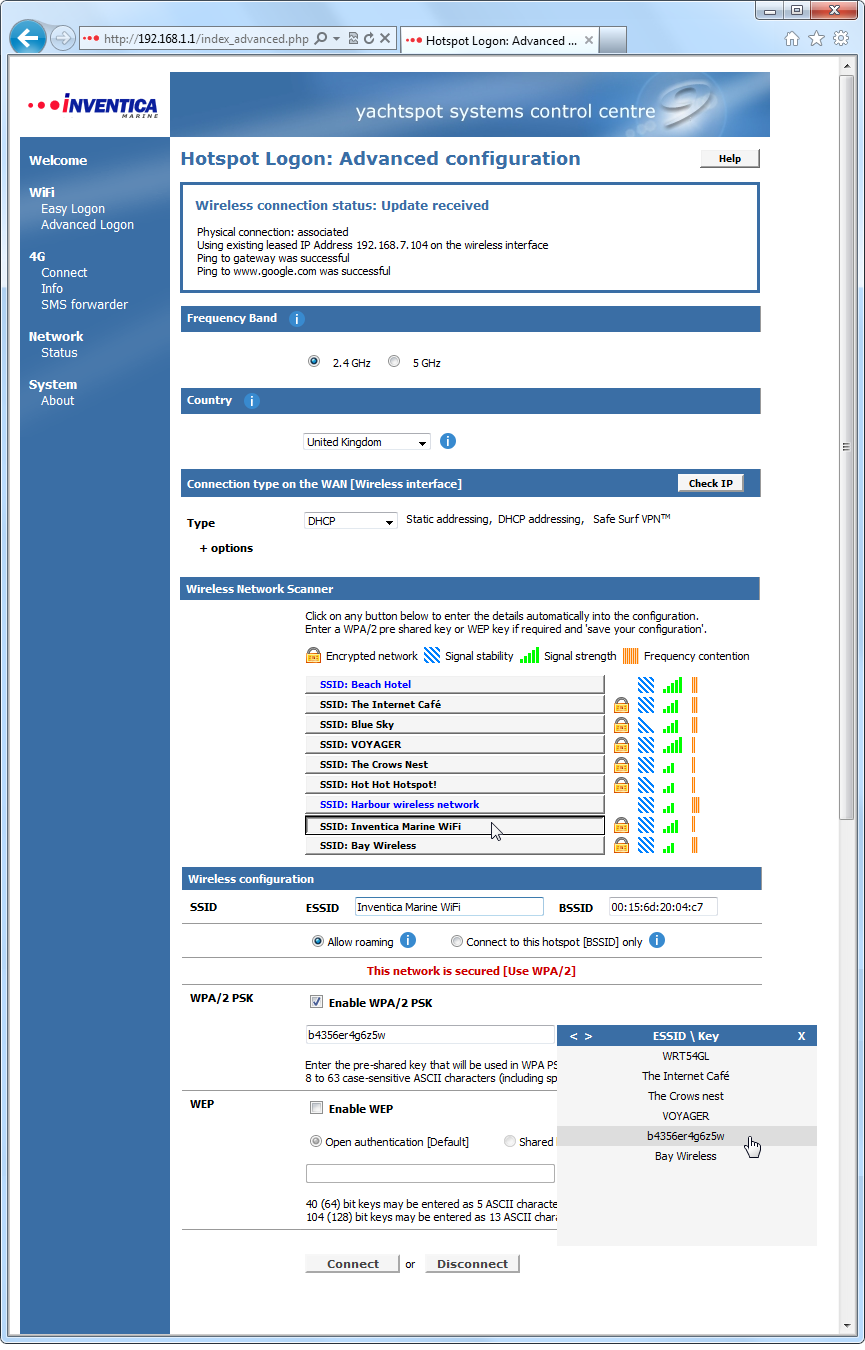Click the Inventica Marine logo
Screen dimensions: 865x1350
tap(94, 105)
